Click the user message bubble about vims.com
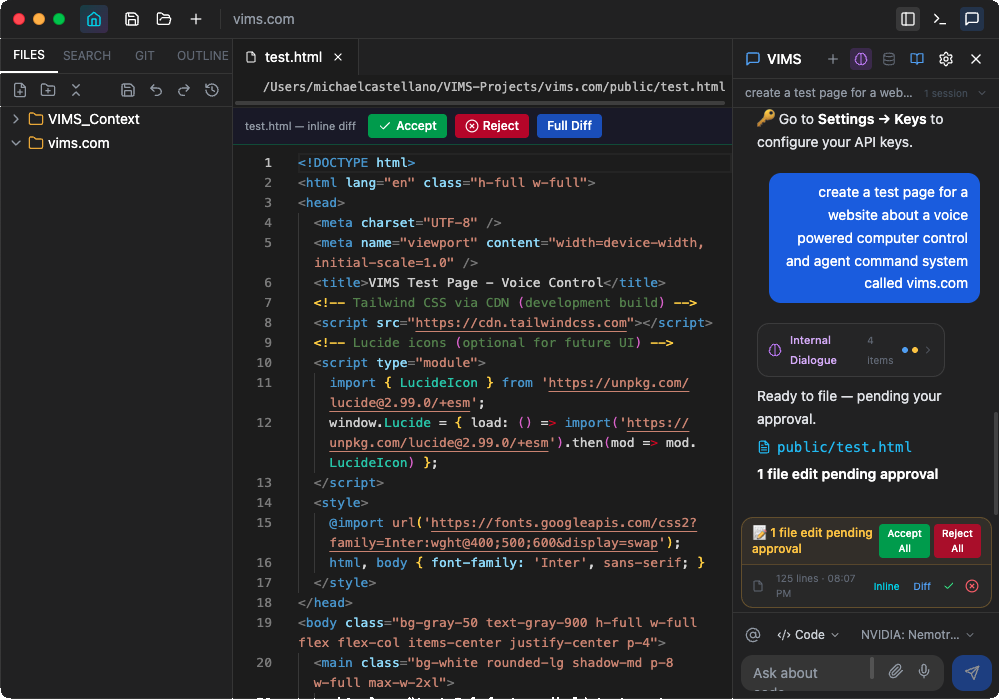This screenshot has width=999, height=700. pyautogui.click(x=873, y=238)
